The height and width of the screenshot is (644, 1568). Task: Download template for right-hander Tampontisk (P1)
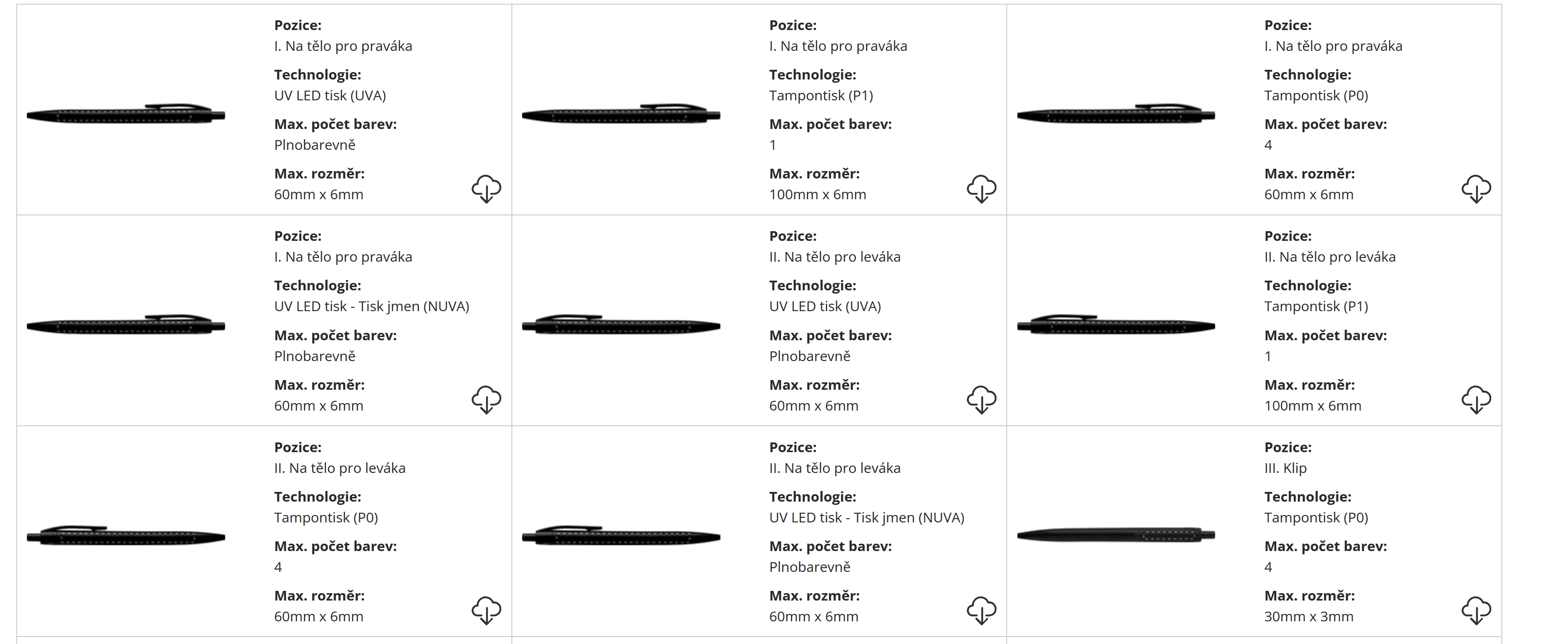click(x=981, y=189)
